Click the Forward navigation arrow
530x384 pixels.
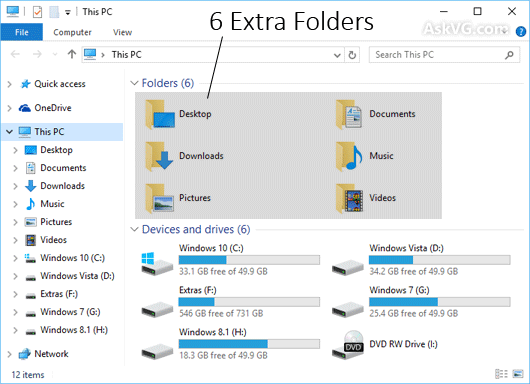tap(37, 54)
